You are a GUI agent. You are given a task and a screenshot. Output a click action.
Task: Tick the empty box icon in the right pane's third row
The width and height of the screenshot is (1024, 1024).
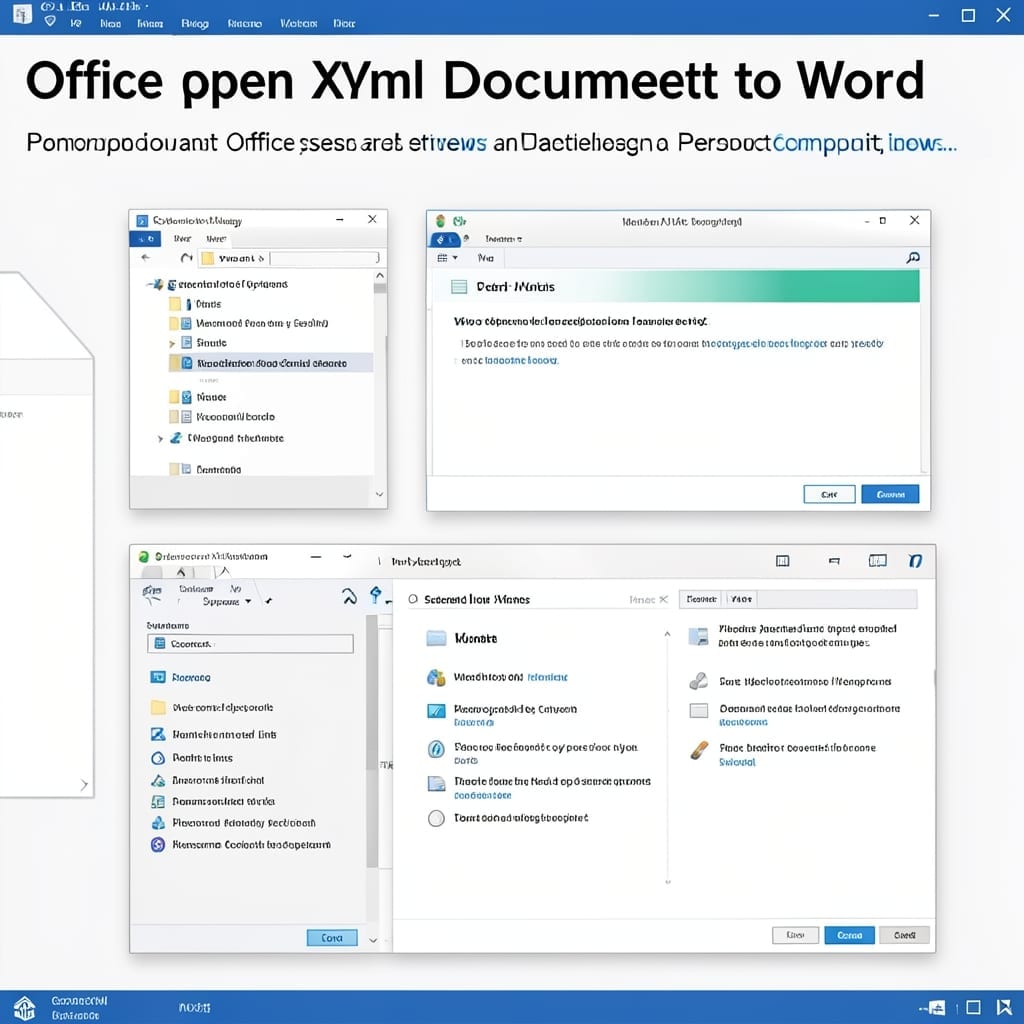point(699,711)
